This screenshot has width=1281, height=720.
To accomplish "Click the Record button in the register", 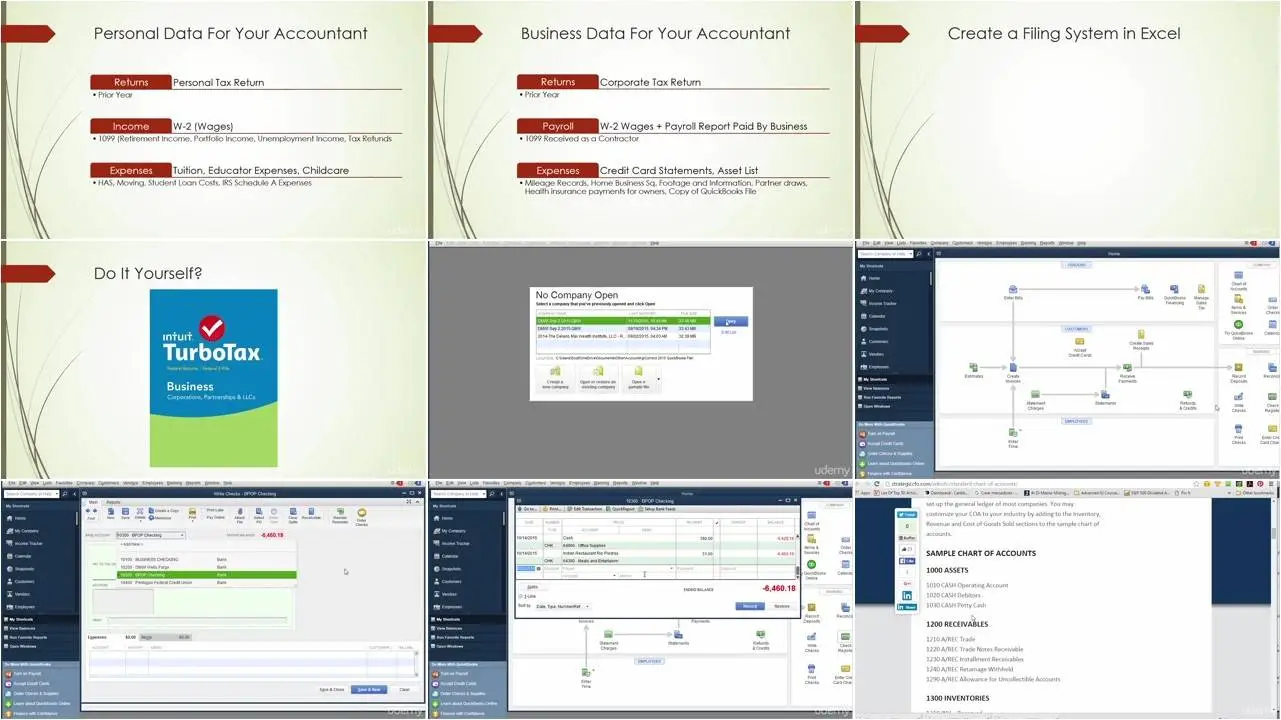I will coord(750,606).
